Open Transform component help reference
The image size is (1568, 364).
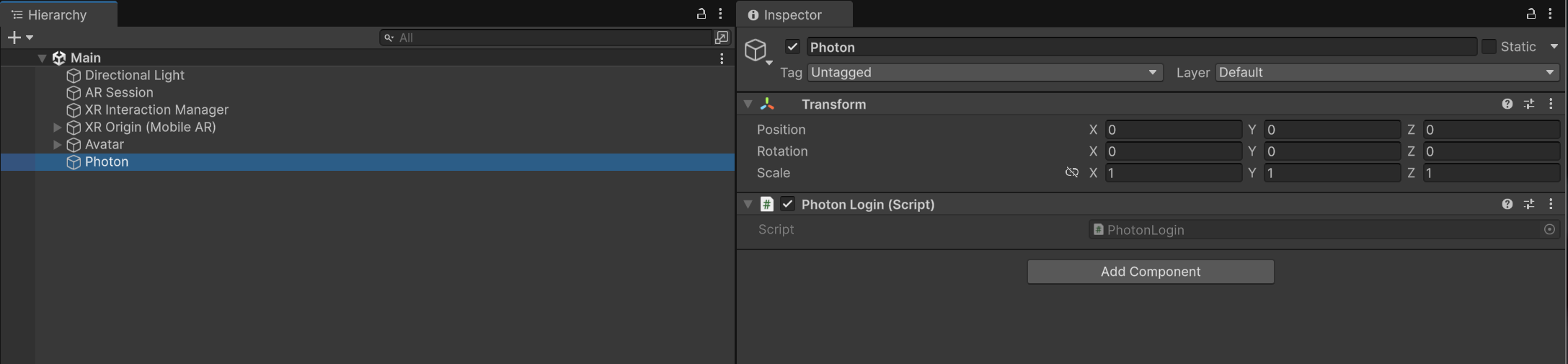tap(1507, 104)
